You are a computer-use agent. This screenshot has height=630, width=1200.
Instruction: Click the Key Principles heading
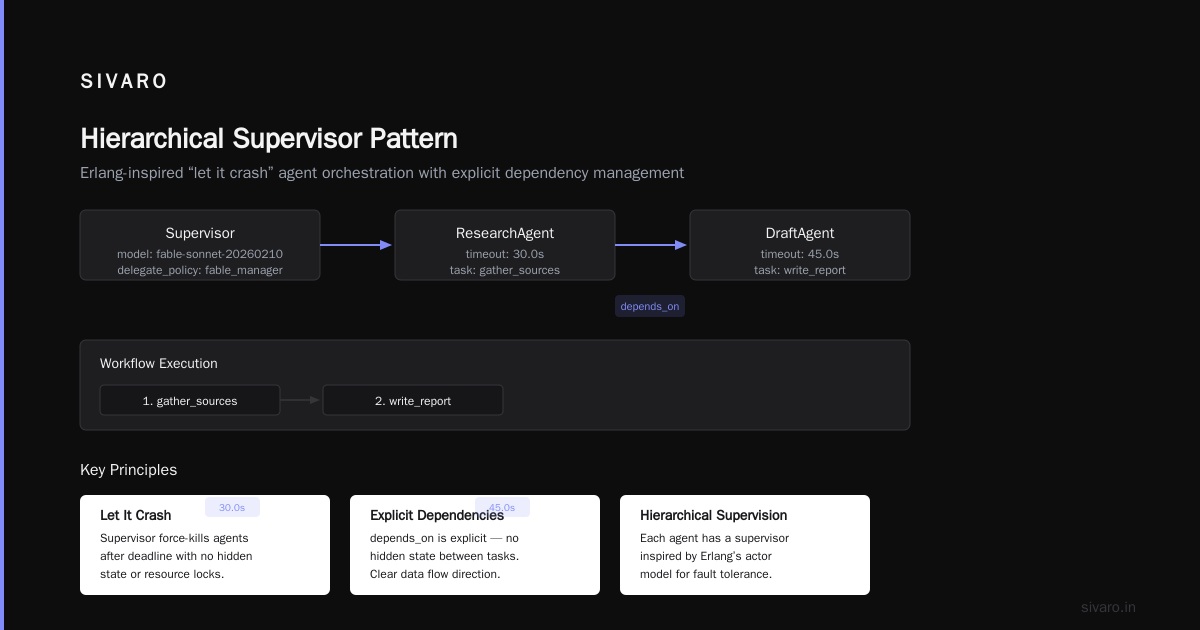click(x=128, y=470)
